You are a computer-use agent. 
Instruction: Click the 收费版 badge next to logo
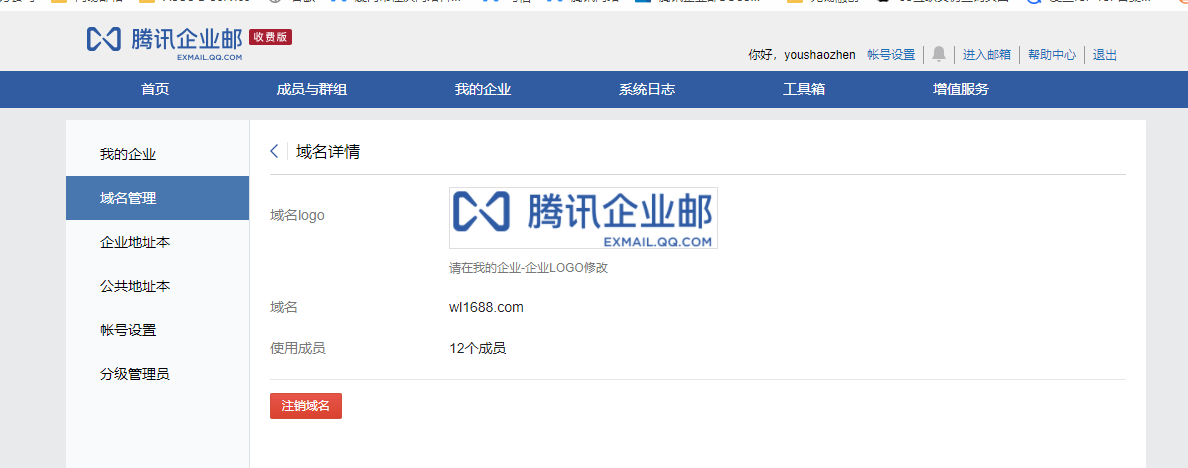tap(270, 37)
